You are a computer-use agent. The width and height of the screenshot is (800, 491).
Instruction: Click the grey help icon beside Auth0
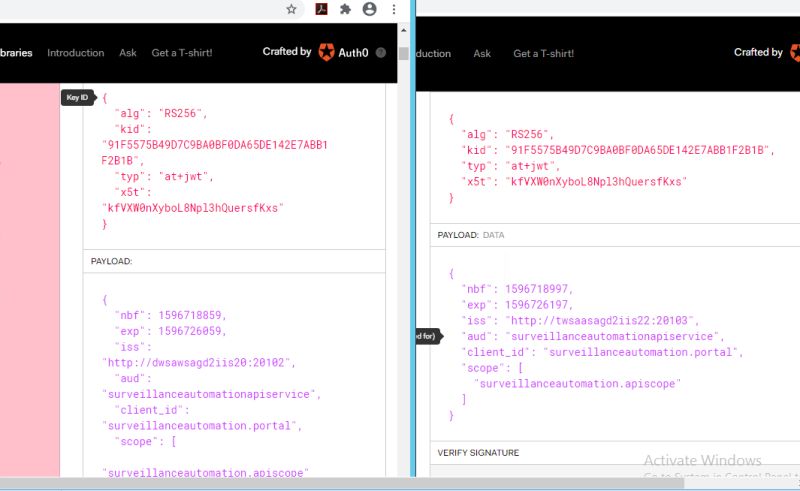(381, 52)
